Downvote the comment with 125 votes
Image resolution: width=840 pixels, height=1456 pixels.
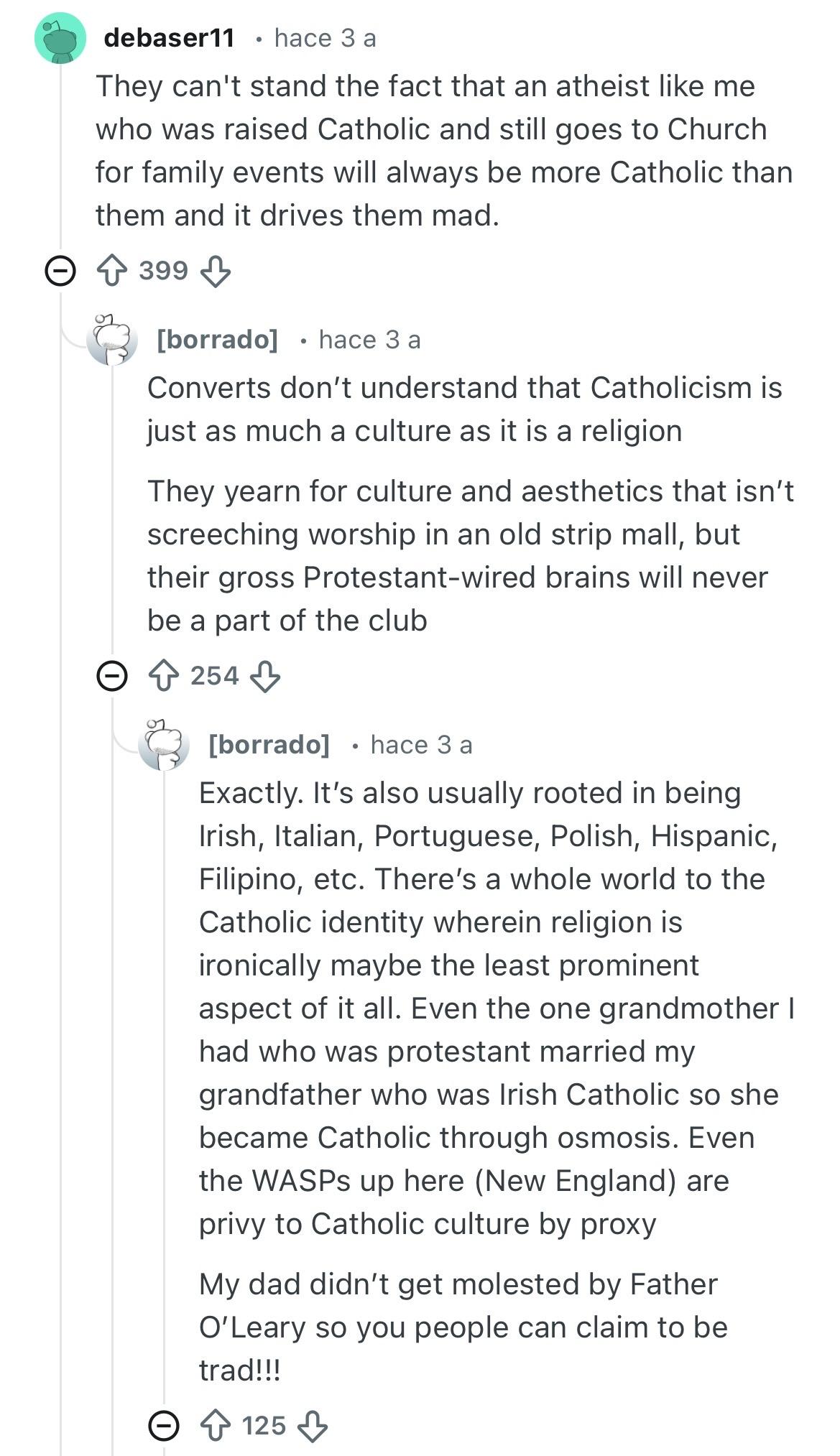(313, 1425)
